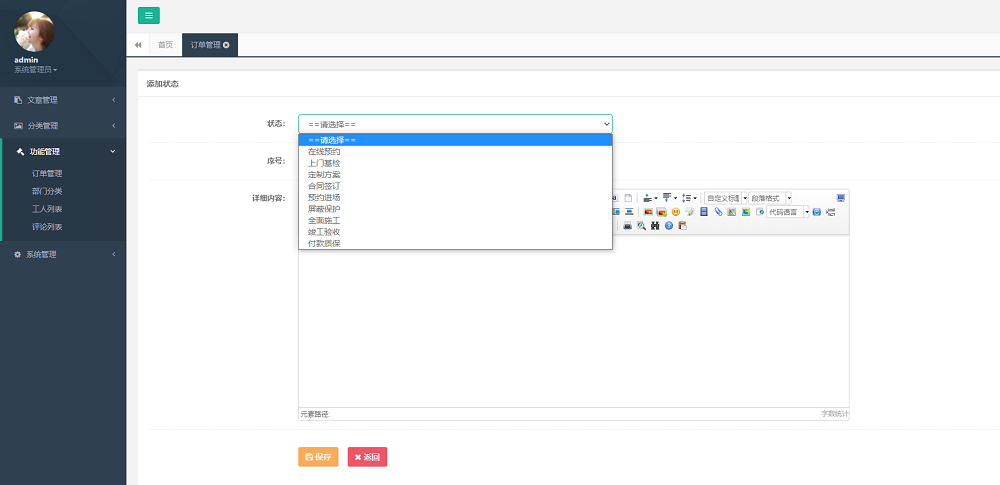Click the red 返回 back button

point(367,457)
